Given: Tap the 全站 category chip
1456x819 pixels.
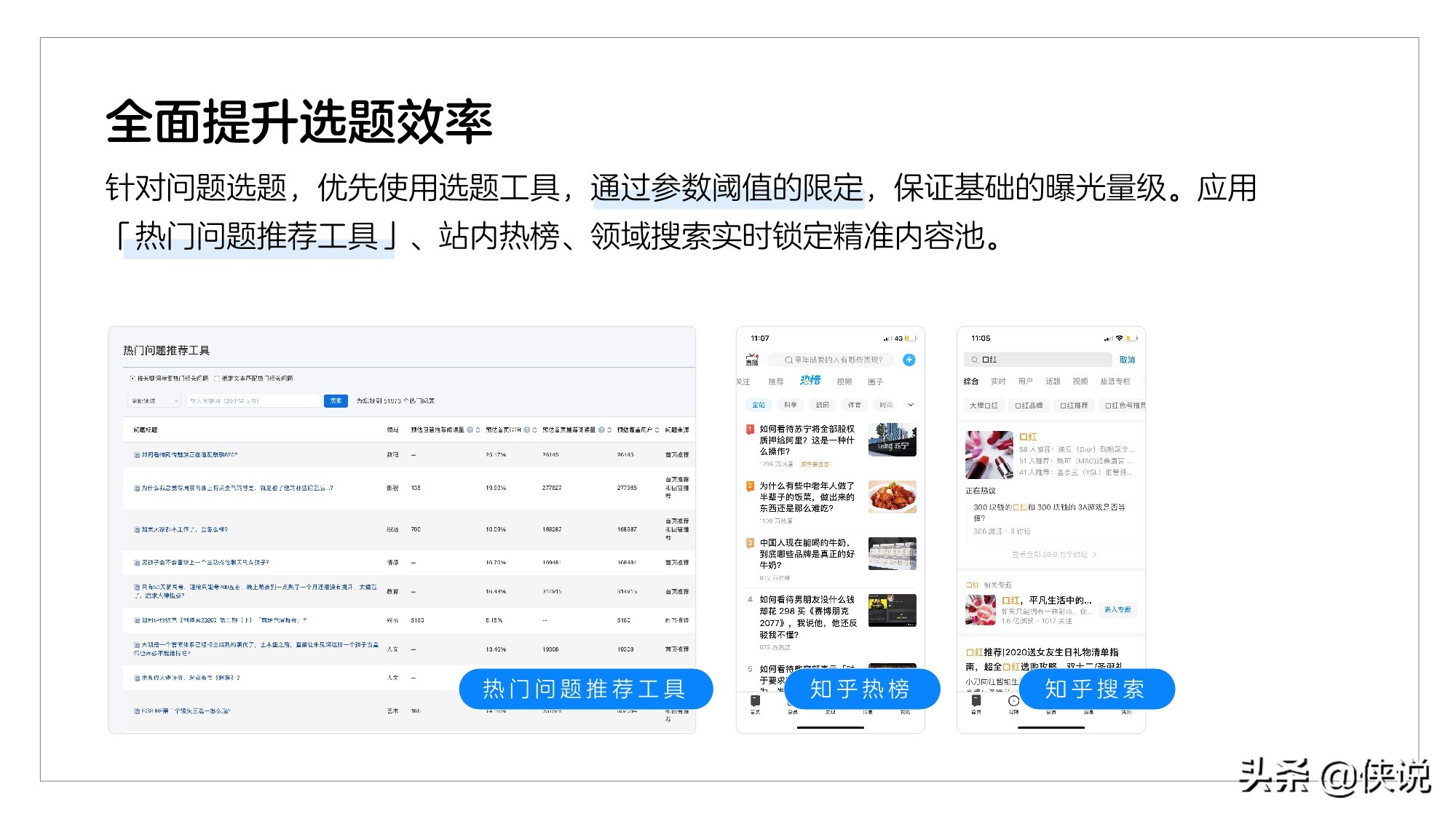Looking at the screenshot, I should (x=759, y=405).
